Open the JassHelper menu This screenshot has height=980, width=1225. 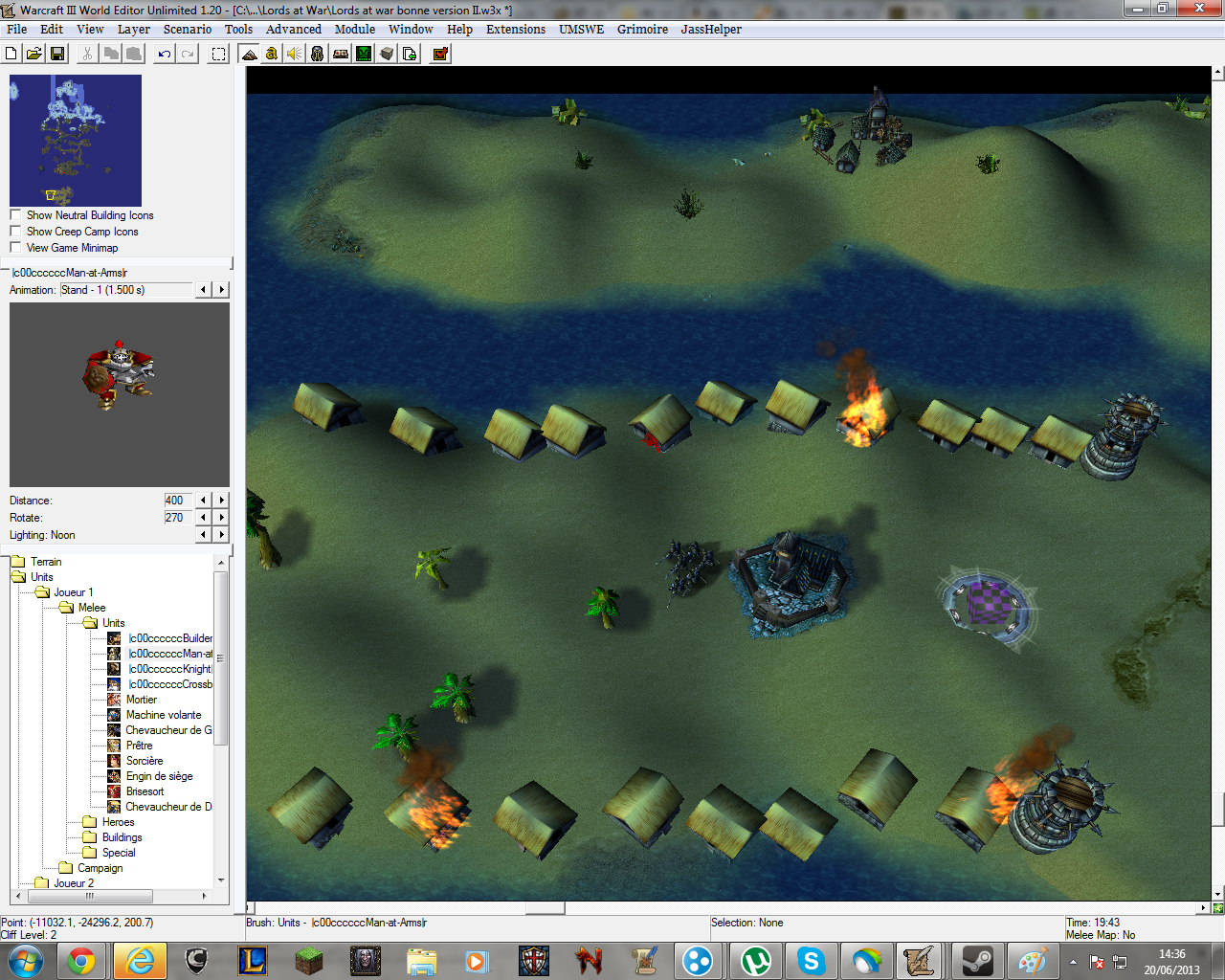click(x=711, y=30)
